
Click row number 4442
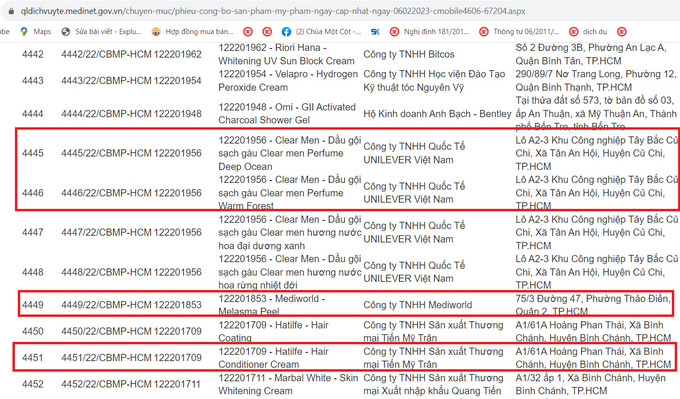33,54
